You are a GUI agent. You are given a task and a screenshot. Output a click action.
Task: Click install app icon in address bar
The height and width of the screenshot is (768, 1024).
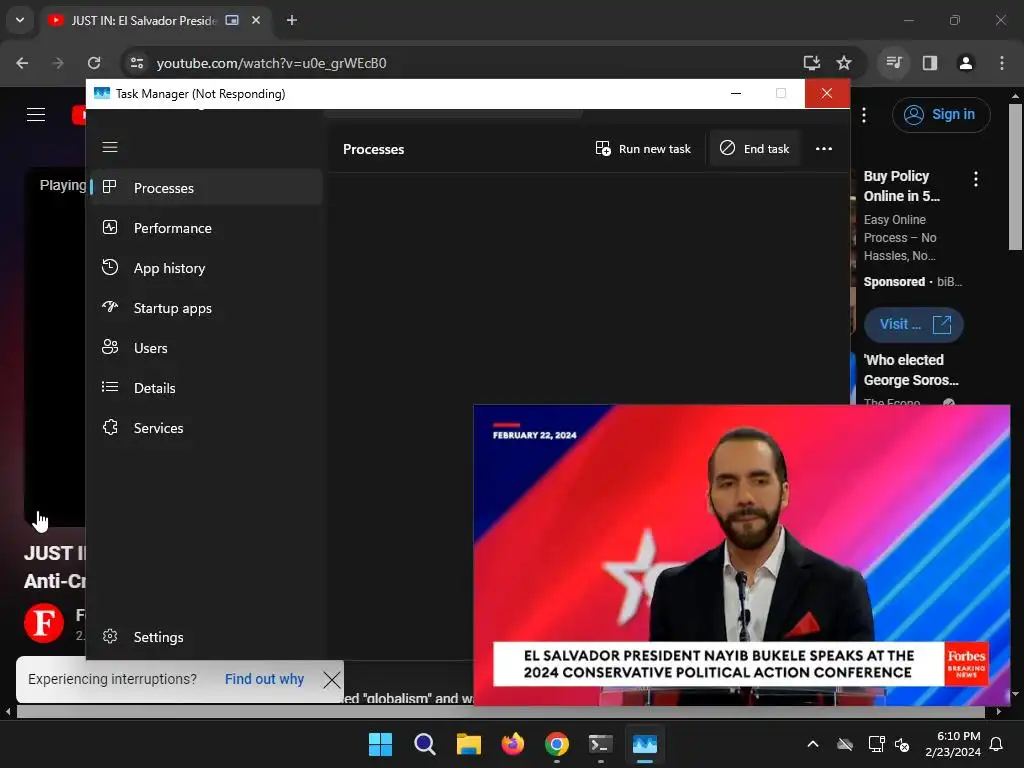pos(811,63)
